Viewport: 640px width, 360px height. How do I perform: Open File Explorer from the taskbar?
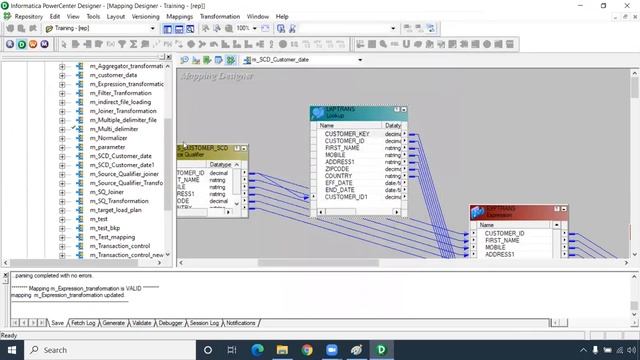pyautogui.click(x=282, y=350)
